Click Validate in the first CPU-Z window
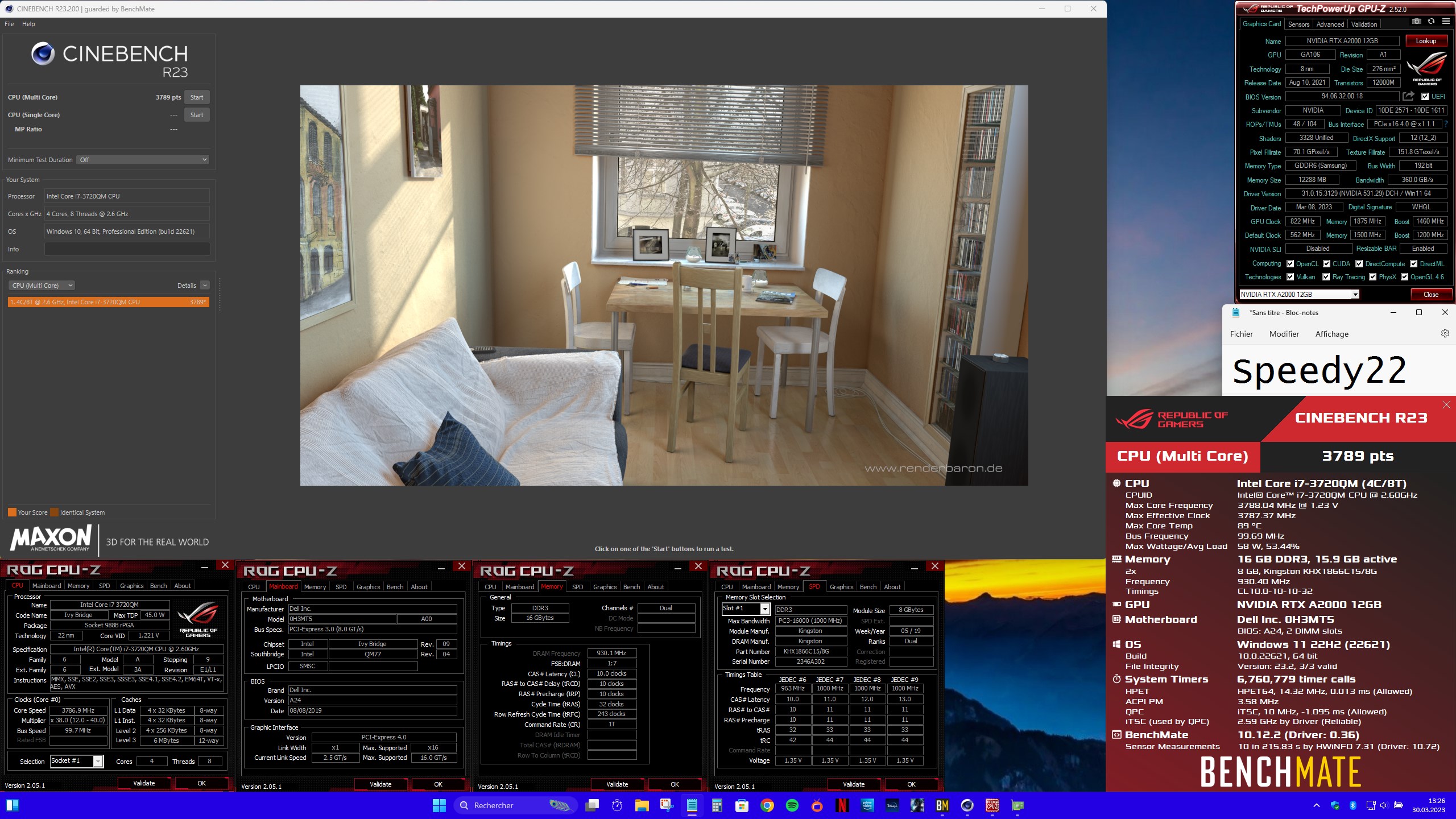The height and width of the screenshot is (819, 1456). click(144, 783)
